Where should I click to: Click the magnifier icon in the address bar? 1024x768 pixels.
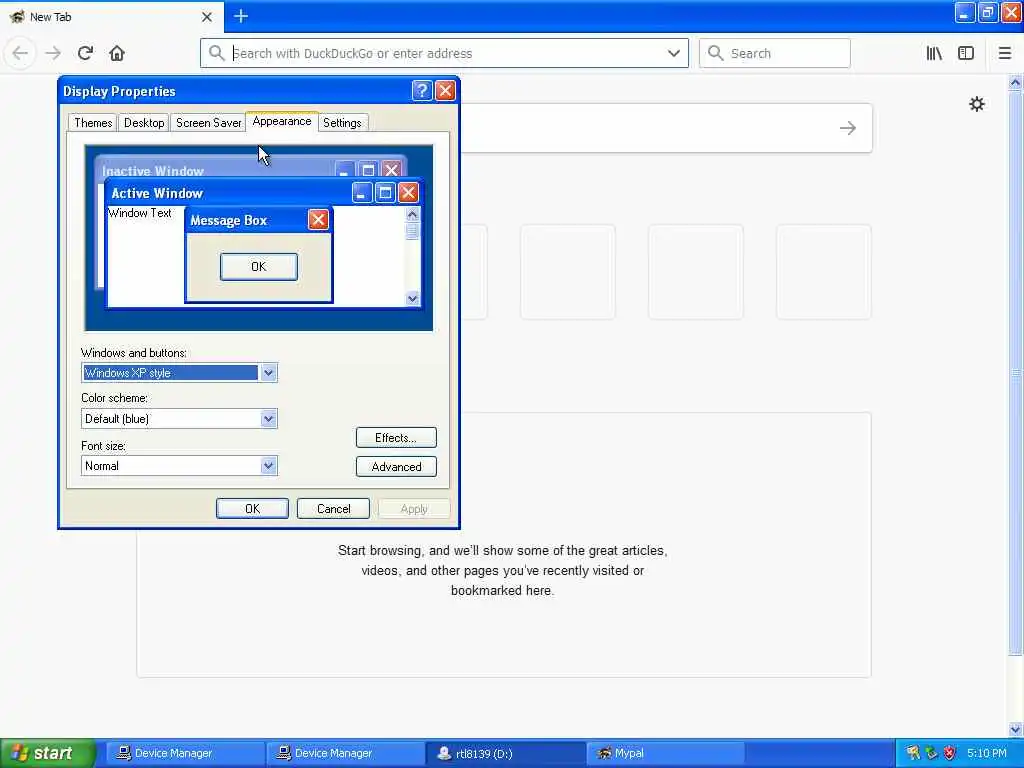point(217,53)
